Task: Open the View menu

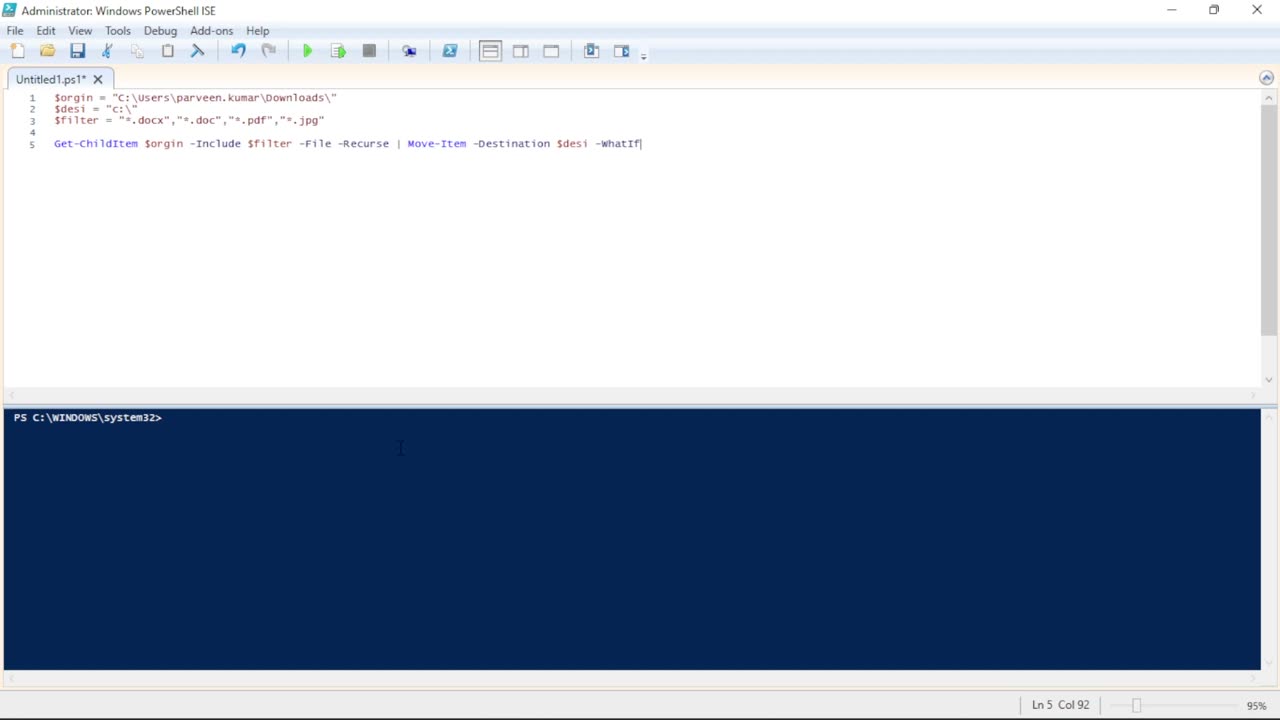Action: pos(80,31)
